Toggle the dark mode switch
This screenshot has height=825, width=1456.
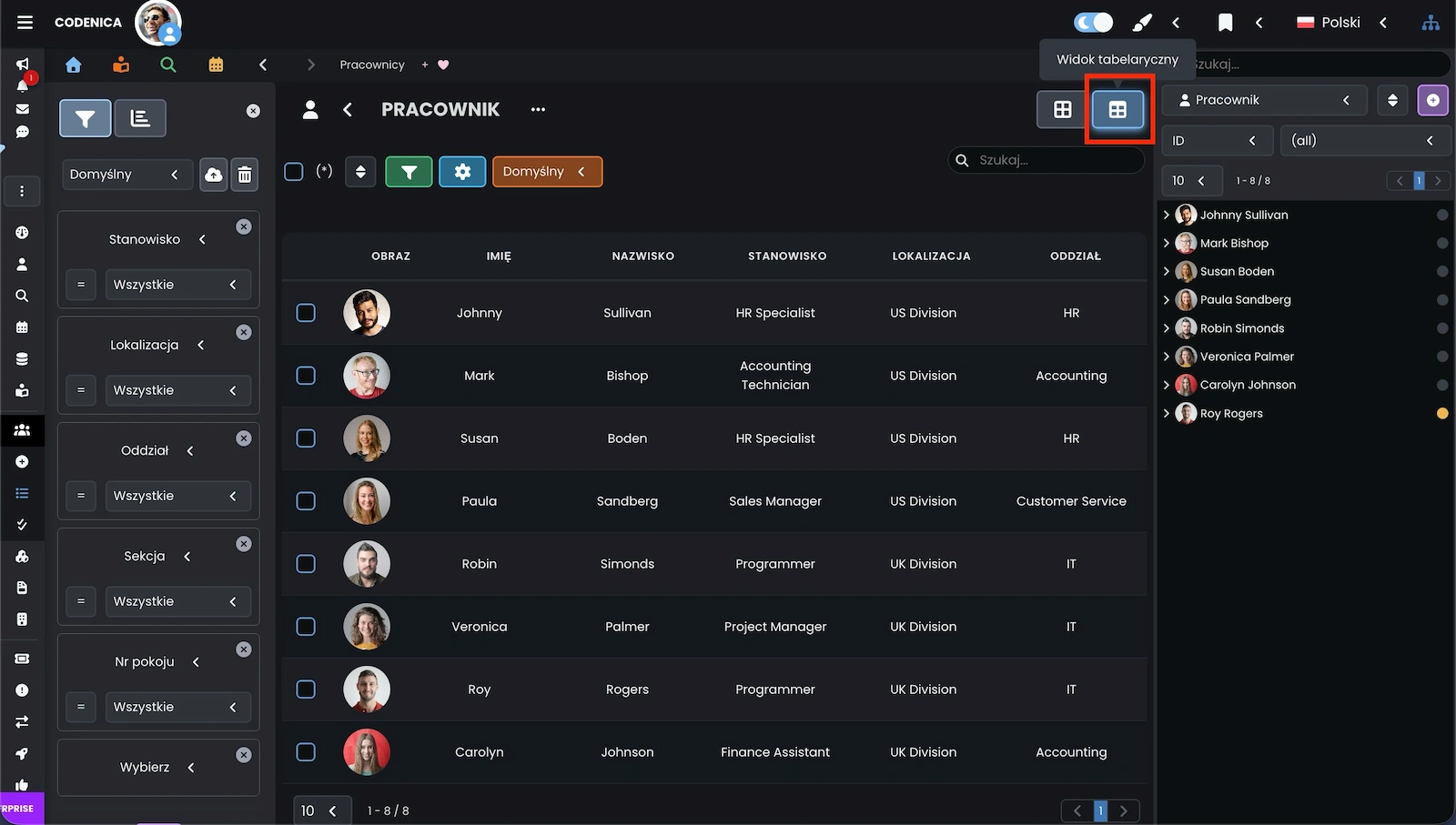1093,23
